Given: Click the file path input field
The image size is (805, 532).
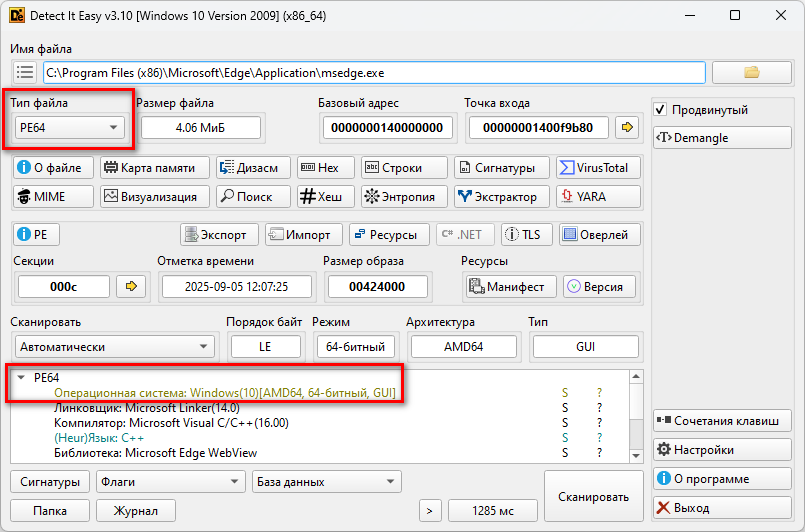Looking at the screenshot, I should tap(374, 72).
